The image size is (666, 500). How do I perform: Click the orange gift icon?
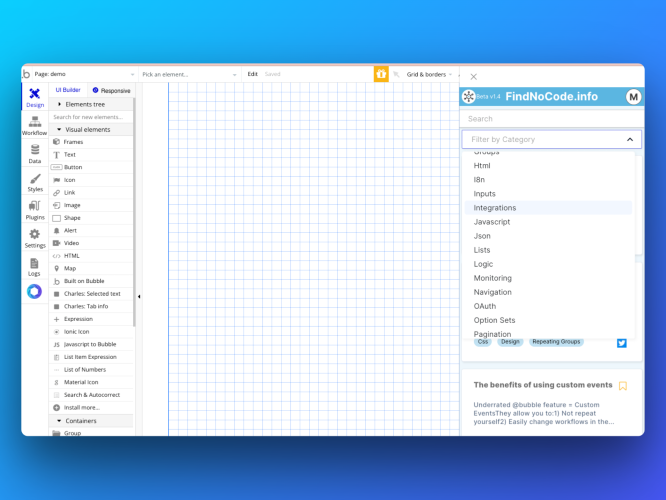(381, 74)
